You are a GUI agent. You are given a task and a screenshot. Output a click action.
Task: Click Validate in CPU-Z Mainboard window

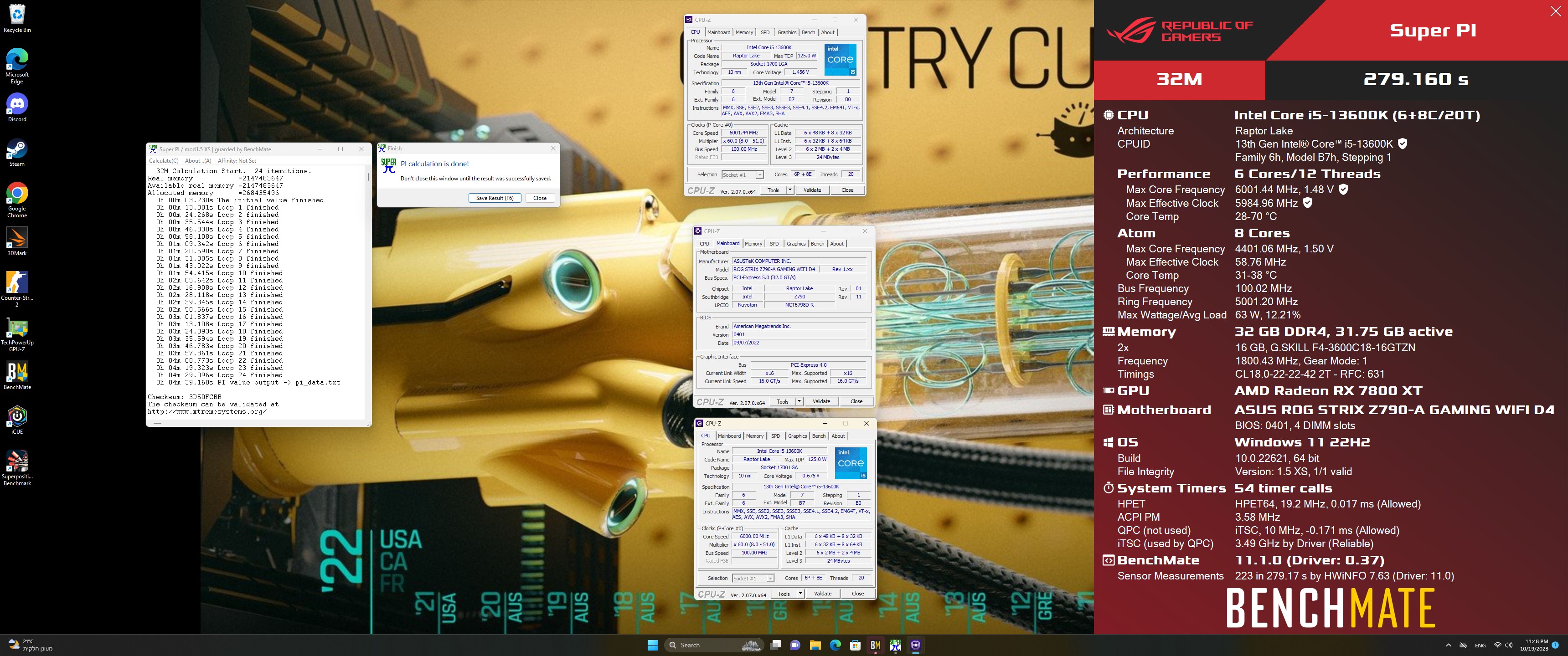[822, 402]
